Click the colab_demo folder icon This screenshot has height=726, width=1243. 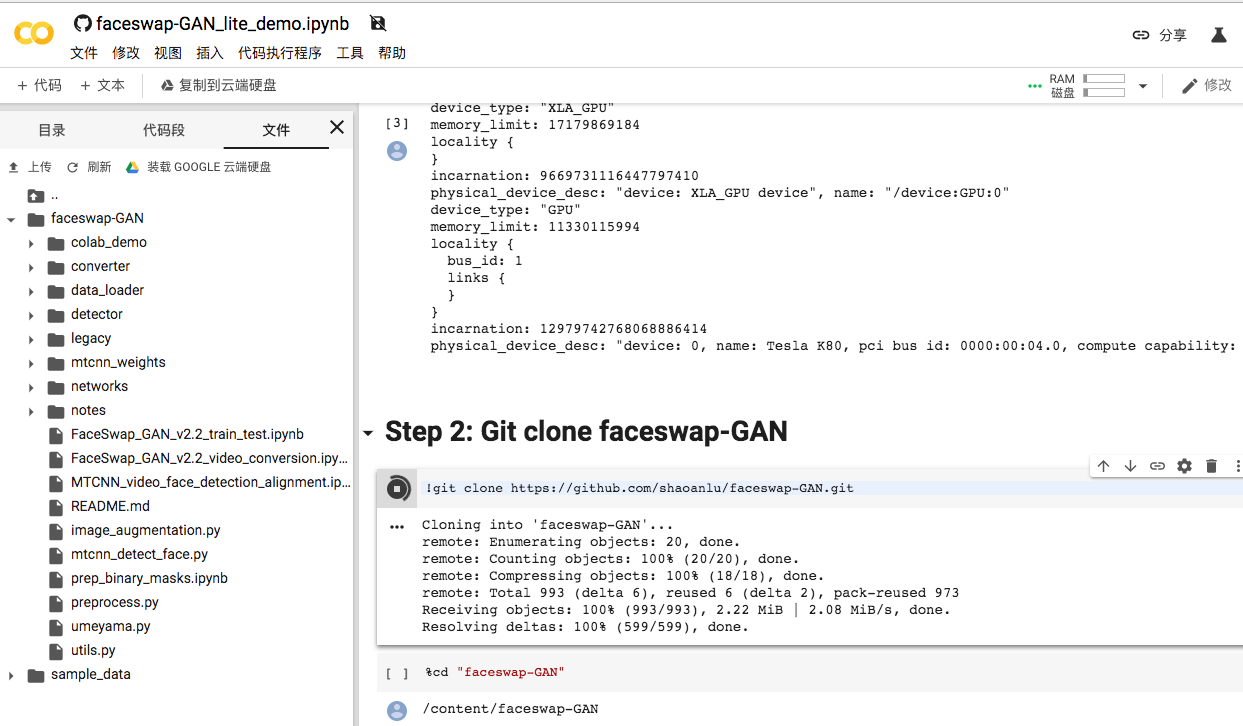(55, 243)
